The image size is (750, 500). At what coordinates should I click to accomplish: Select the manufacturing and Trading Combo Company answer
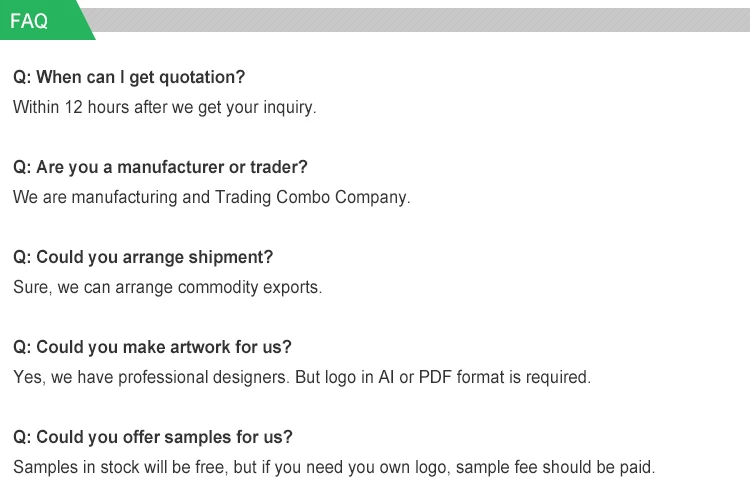211,197
